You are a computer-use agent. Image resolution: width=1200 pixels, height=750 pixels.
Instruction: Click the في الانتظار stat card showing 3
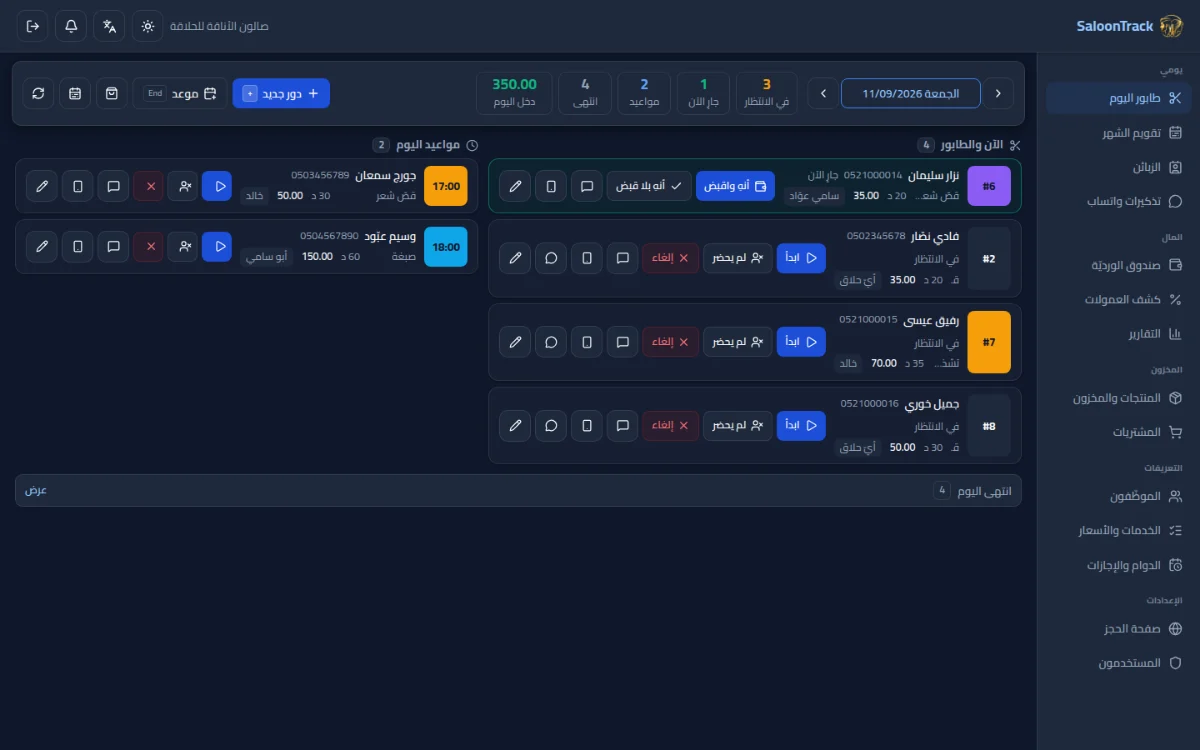(767, 92)
